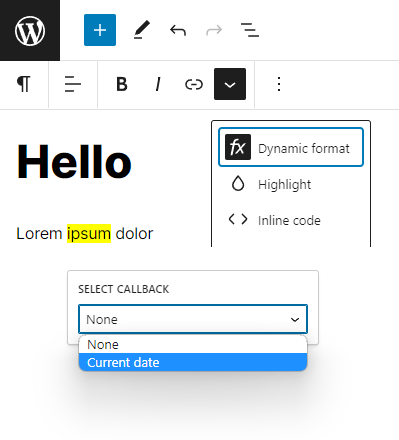Change block type with paragraph icon
399x440 pixels.
tap(24, 84)
